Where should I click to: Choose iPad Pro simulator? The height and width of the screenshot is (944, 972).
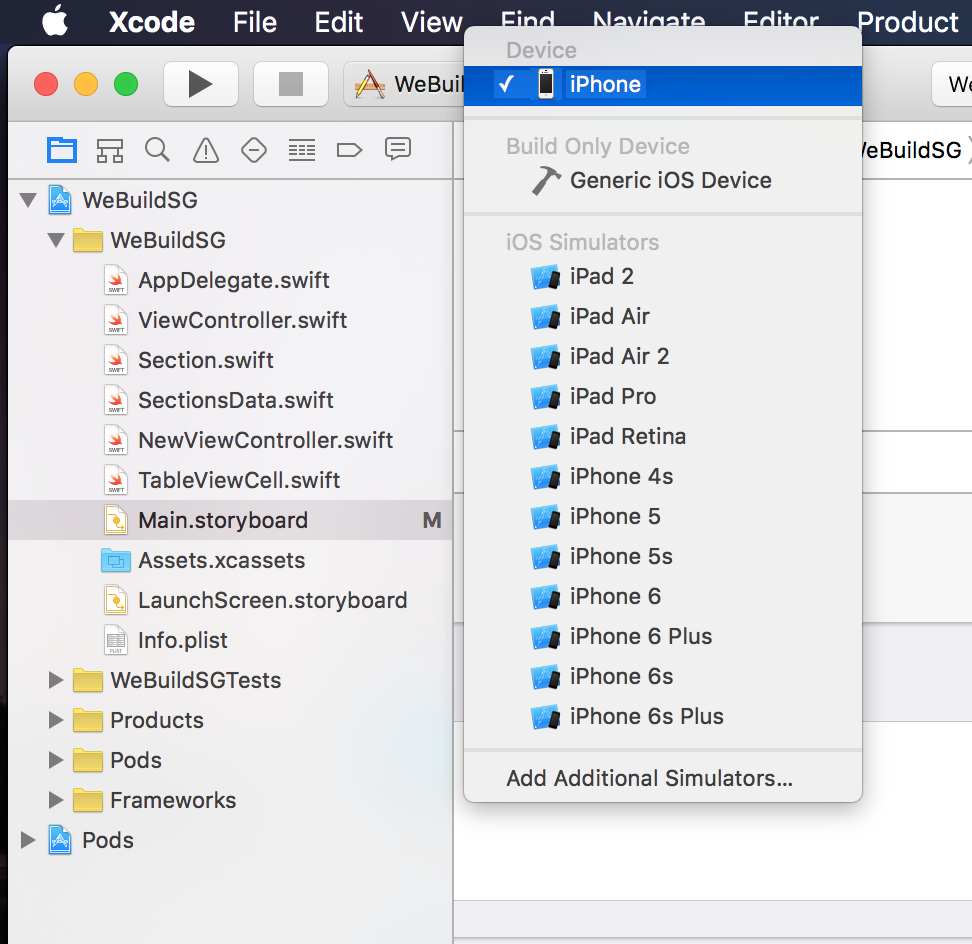point(663,396)
